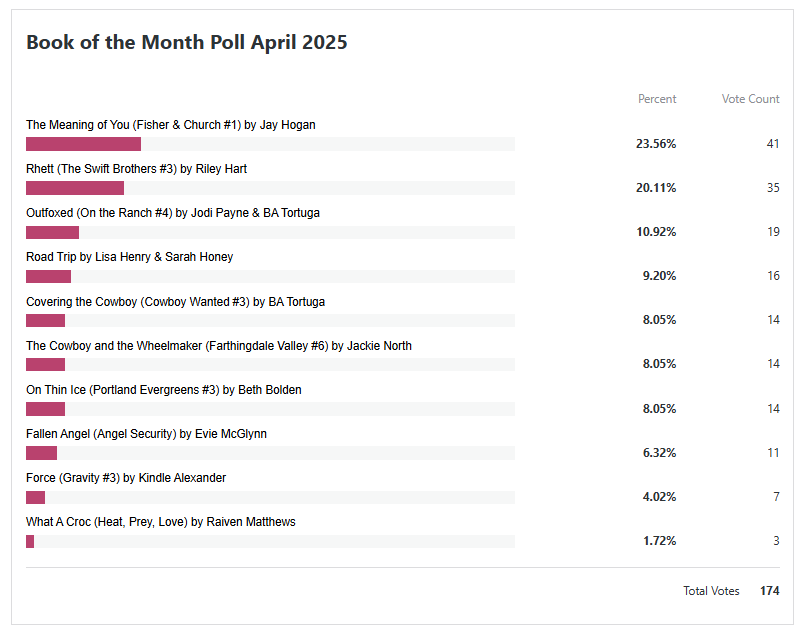Click the 'Percent' column header
806x632 pixels.
coord(657,99)
